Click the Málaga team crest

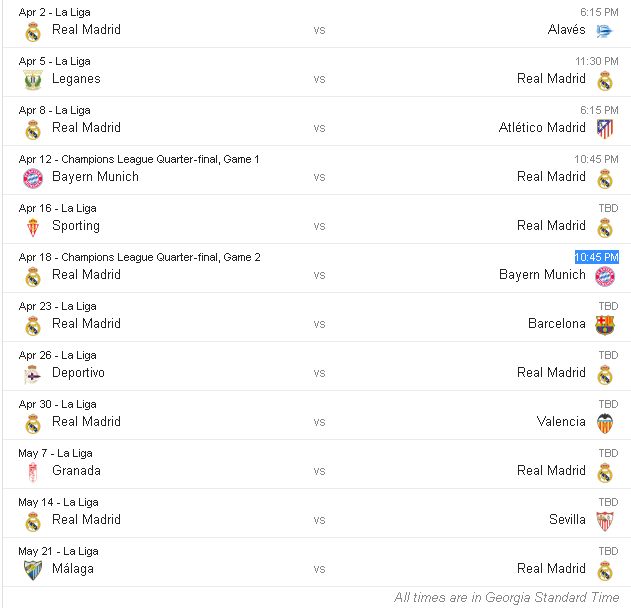[x=33, y=570]
